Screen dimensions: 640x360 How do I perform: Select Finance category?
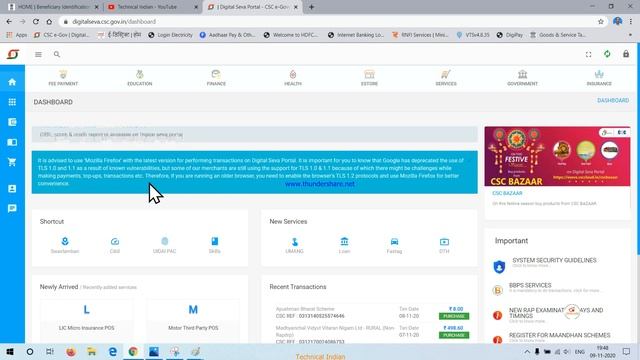(216, 78)
